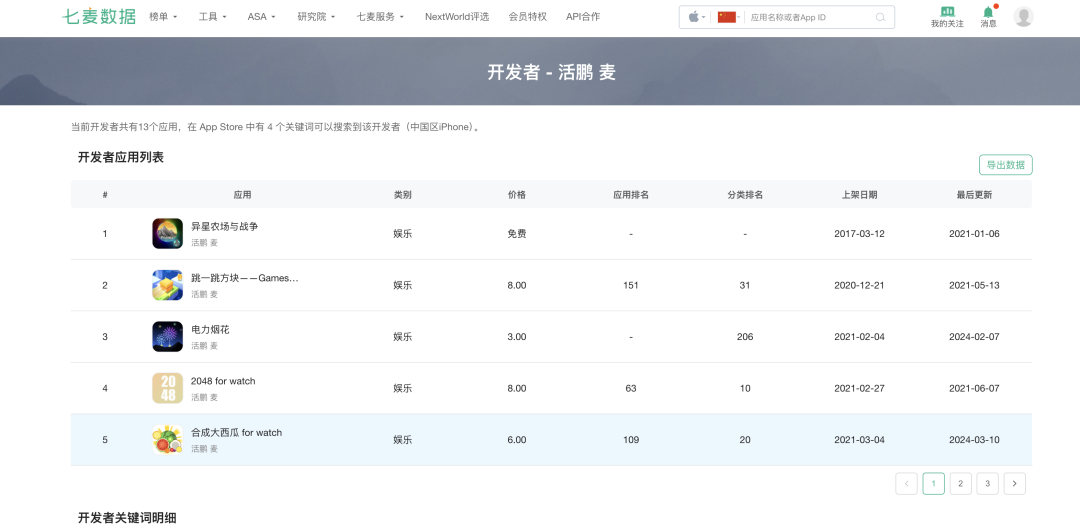Click 分类排名 column header

pyautogui.click(x=745, y=195)
